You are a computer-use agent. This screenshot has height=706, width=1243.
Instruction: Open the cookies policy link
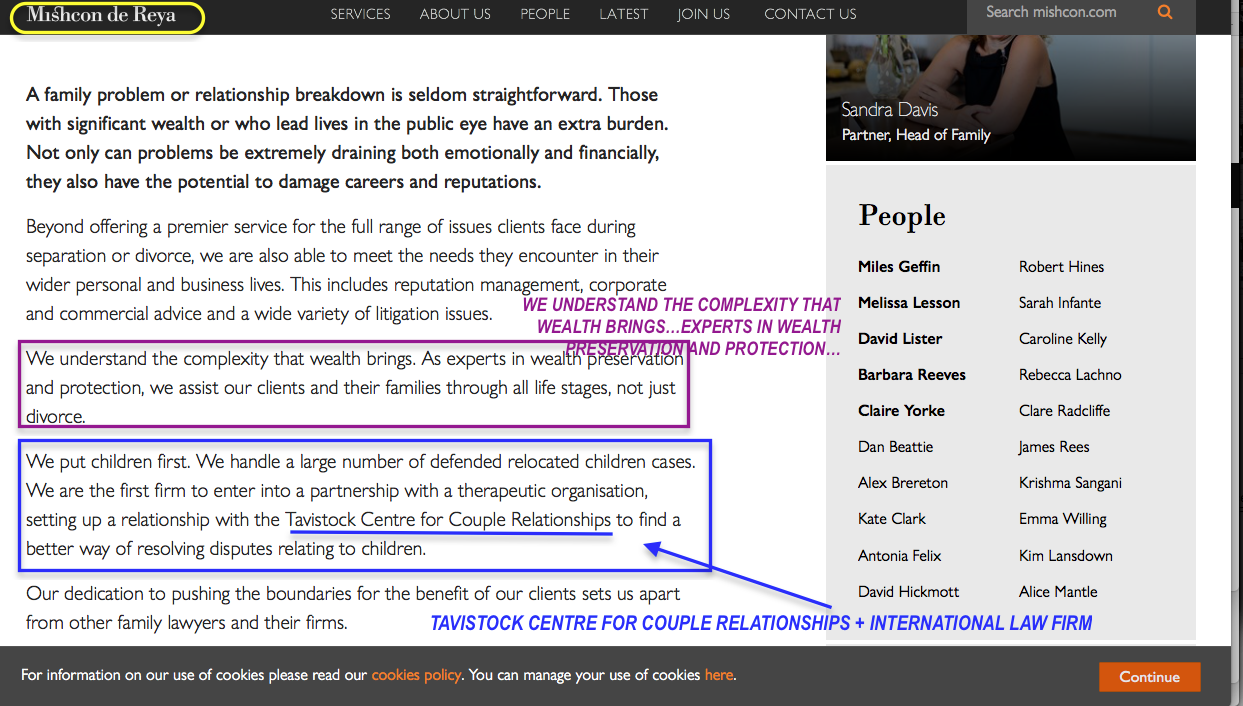(x=416, y=675)
